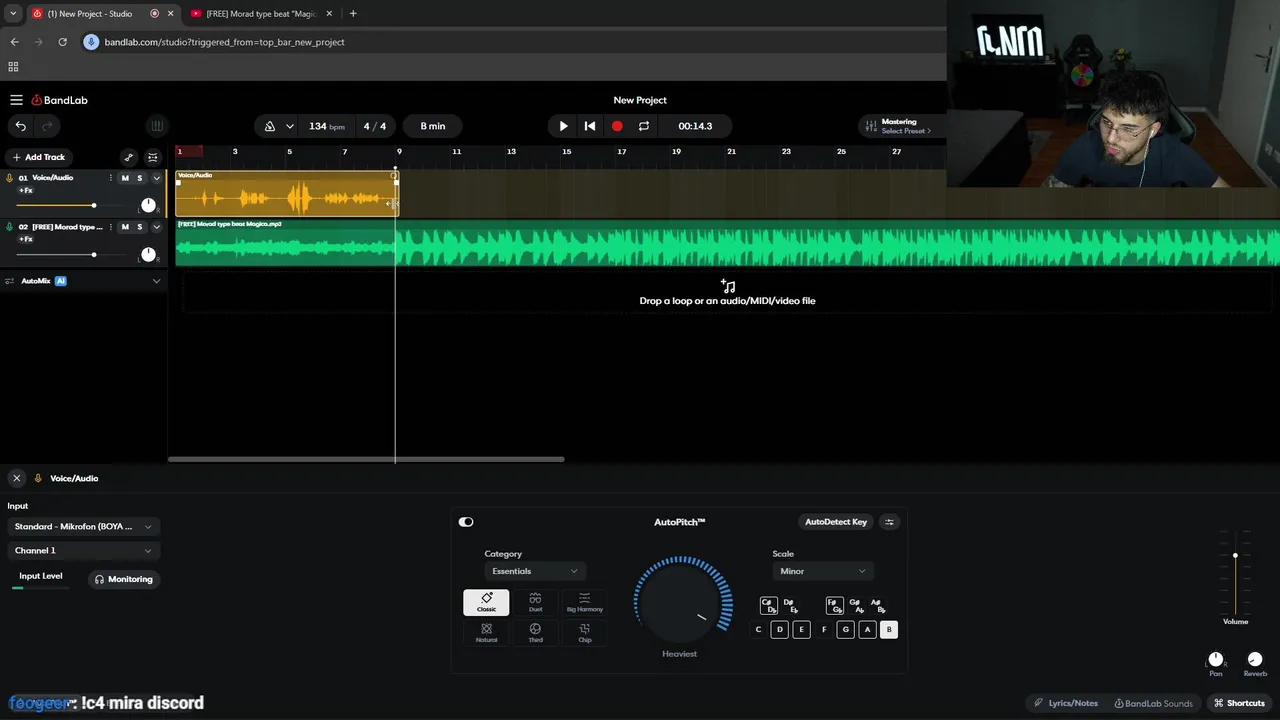Screen dimensions: 1280x720
Task: Click the 00:14.3 time display
Action: coord(695,126)
